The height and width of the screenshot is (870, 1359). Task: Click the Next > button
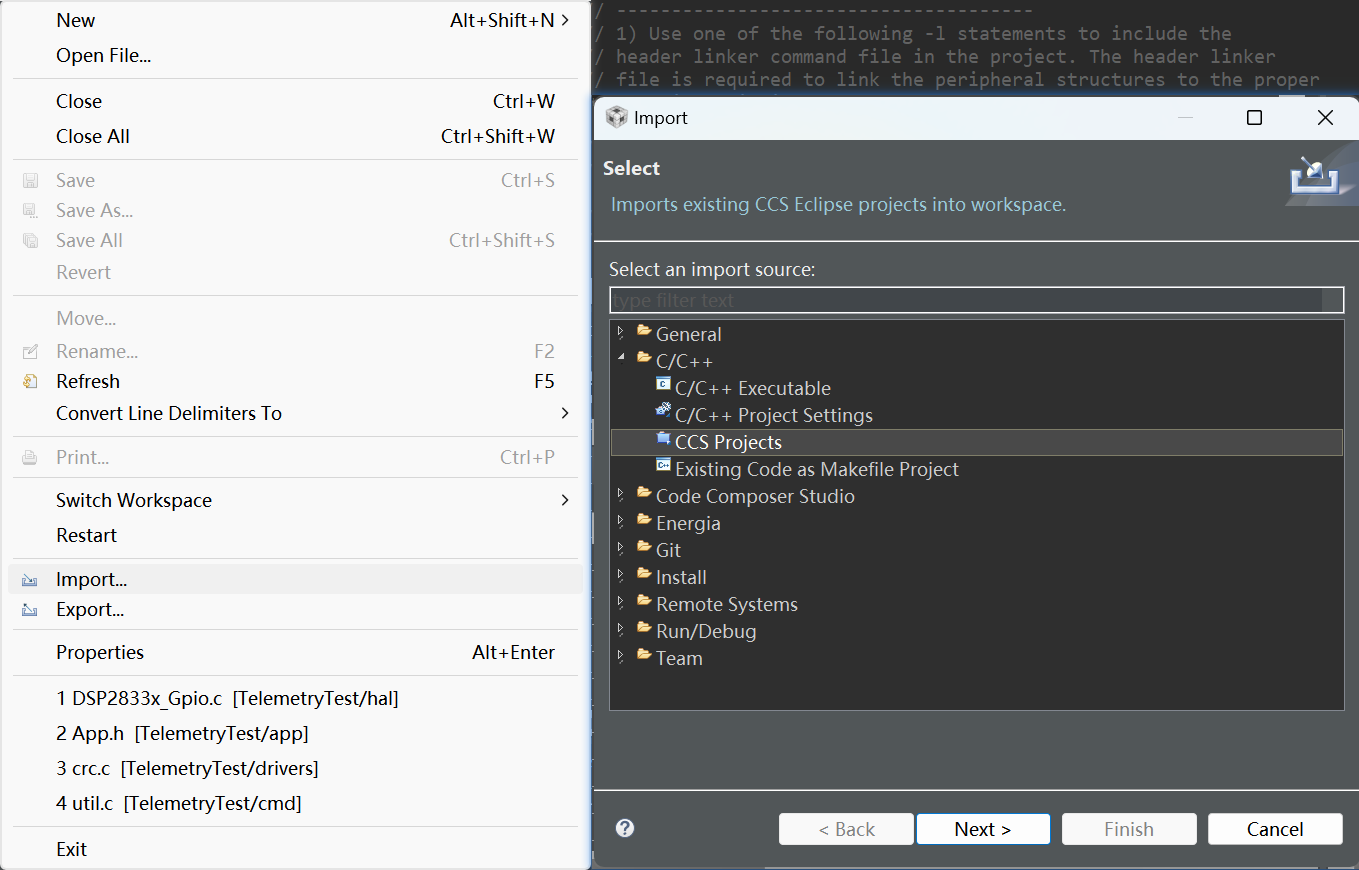tap(983, 829)
